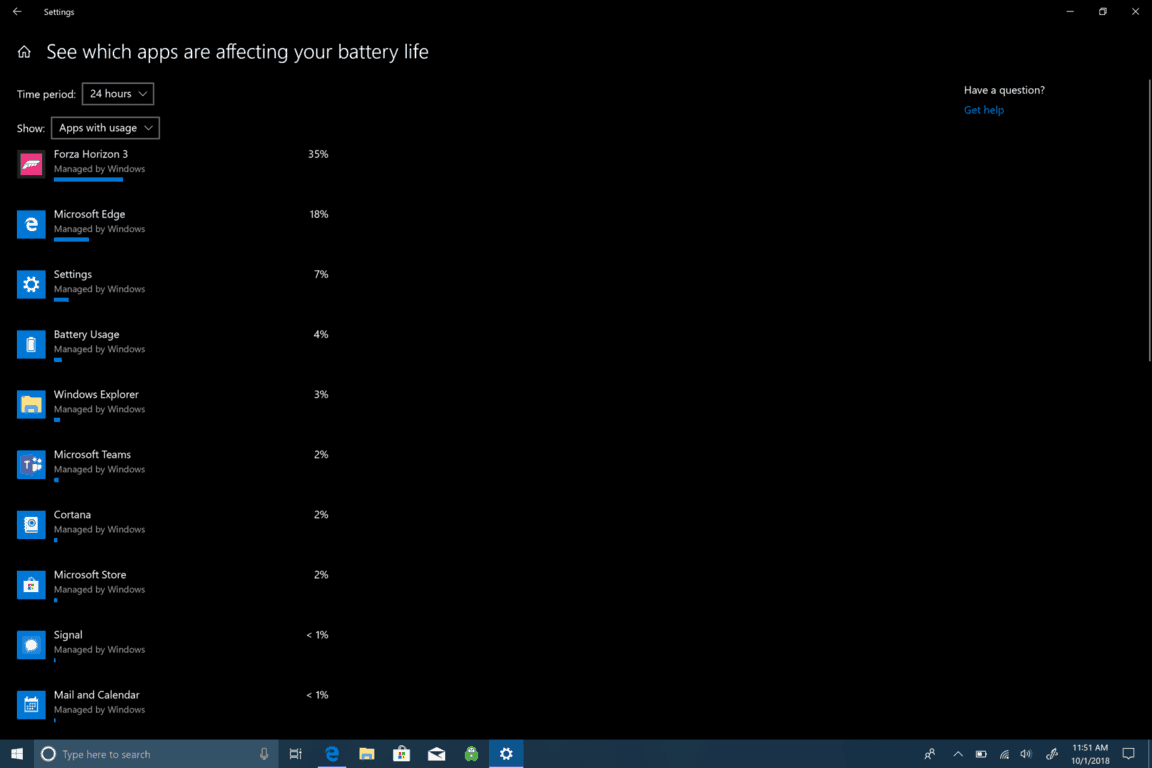
Task: Select the Microsoft Edge app icon in list
Action: tap(31, 225)
